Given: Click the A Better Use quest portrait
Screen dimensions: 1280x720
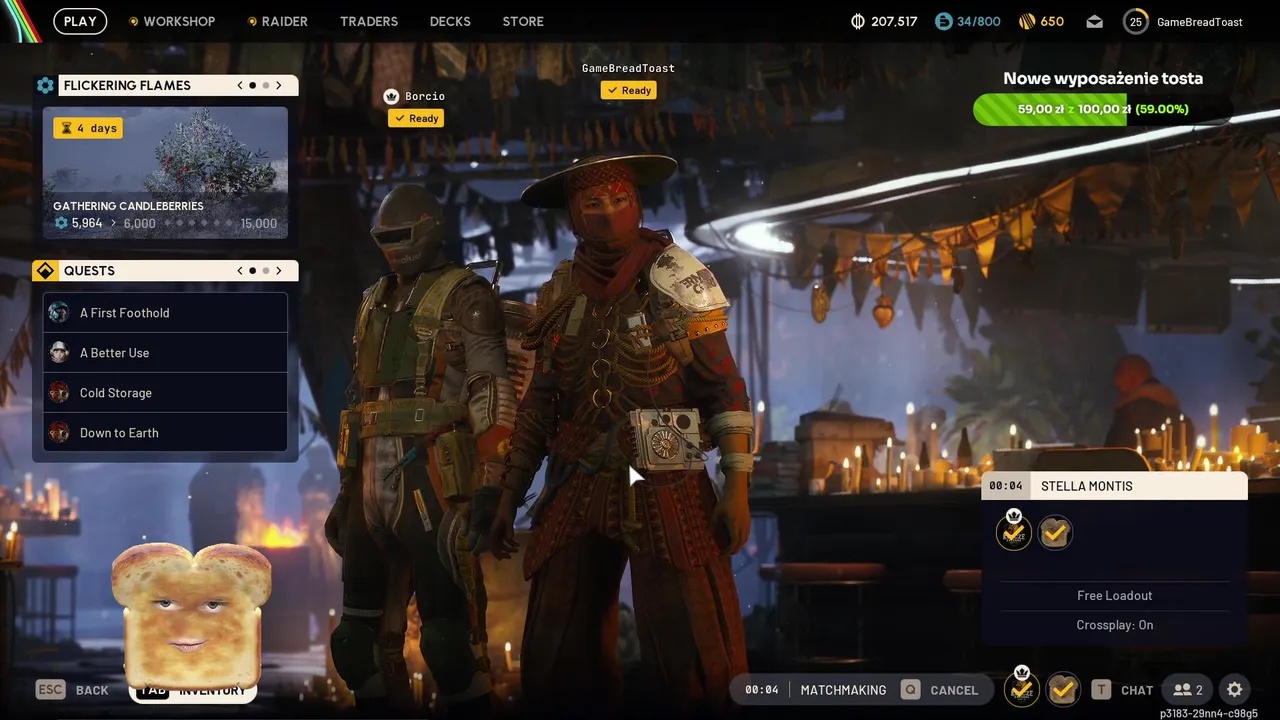Looking at the screenshot, I should [x=59, y=353].
